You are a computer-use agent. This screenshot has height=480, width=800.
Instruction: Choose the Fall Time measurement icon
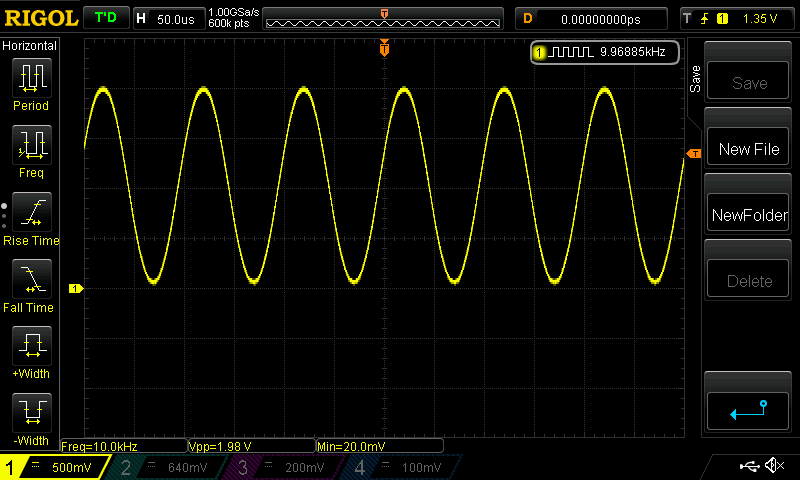point(31,279)
